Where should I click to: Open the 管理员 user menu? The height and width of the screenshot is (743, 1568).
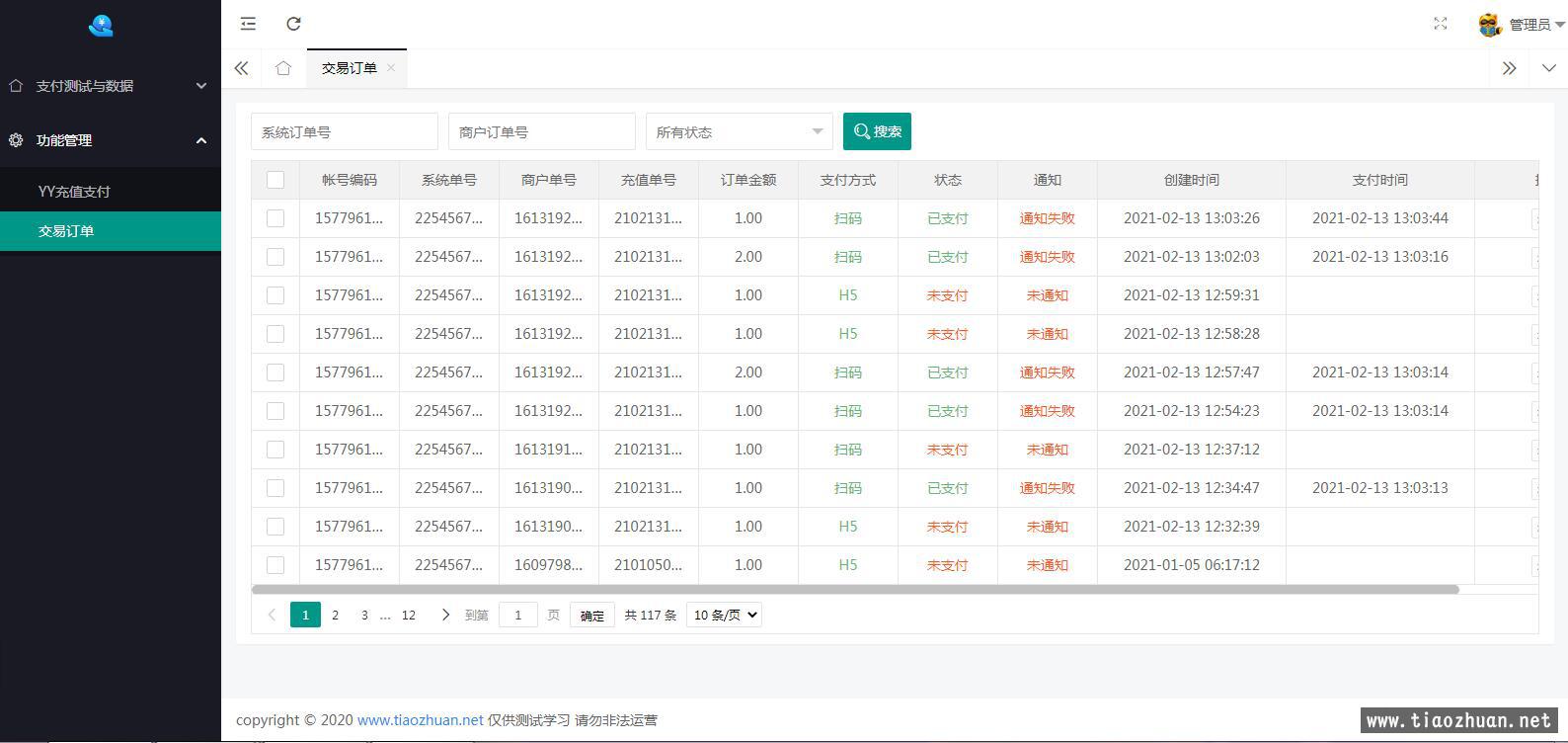tap(1523, 25)
